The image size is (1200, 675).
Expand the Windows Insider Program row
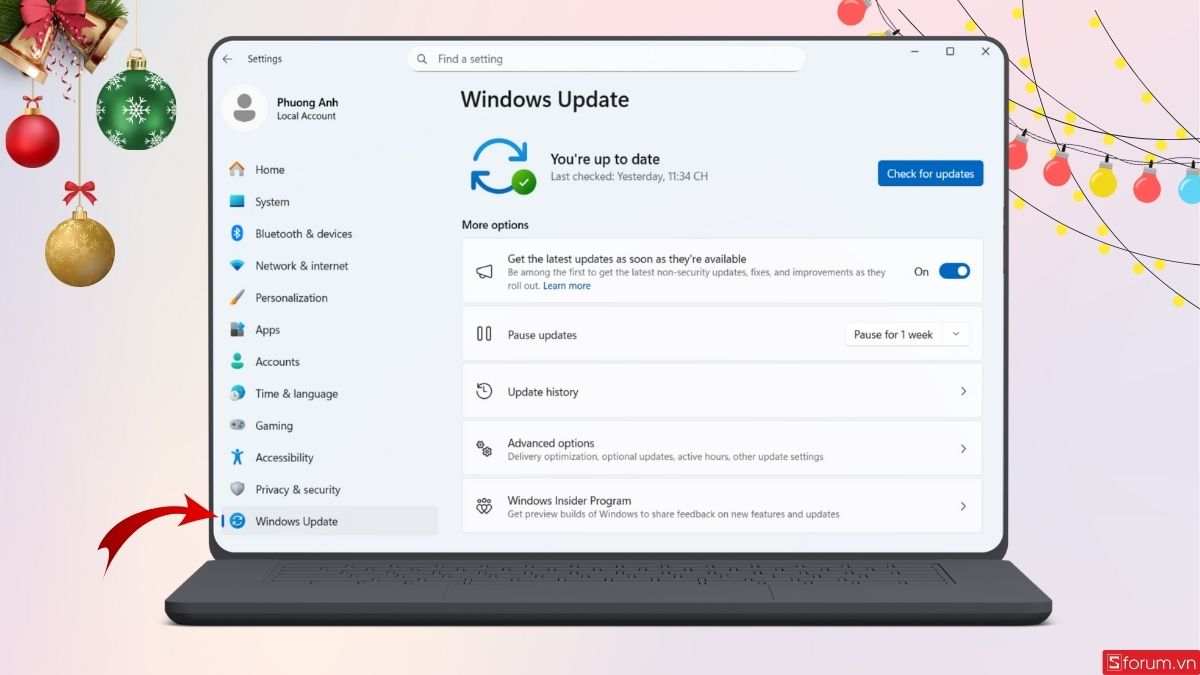tap(963, 506)
